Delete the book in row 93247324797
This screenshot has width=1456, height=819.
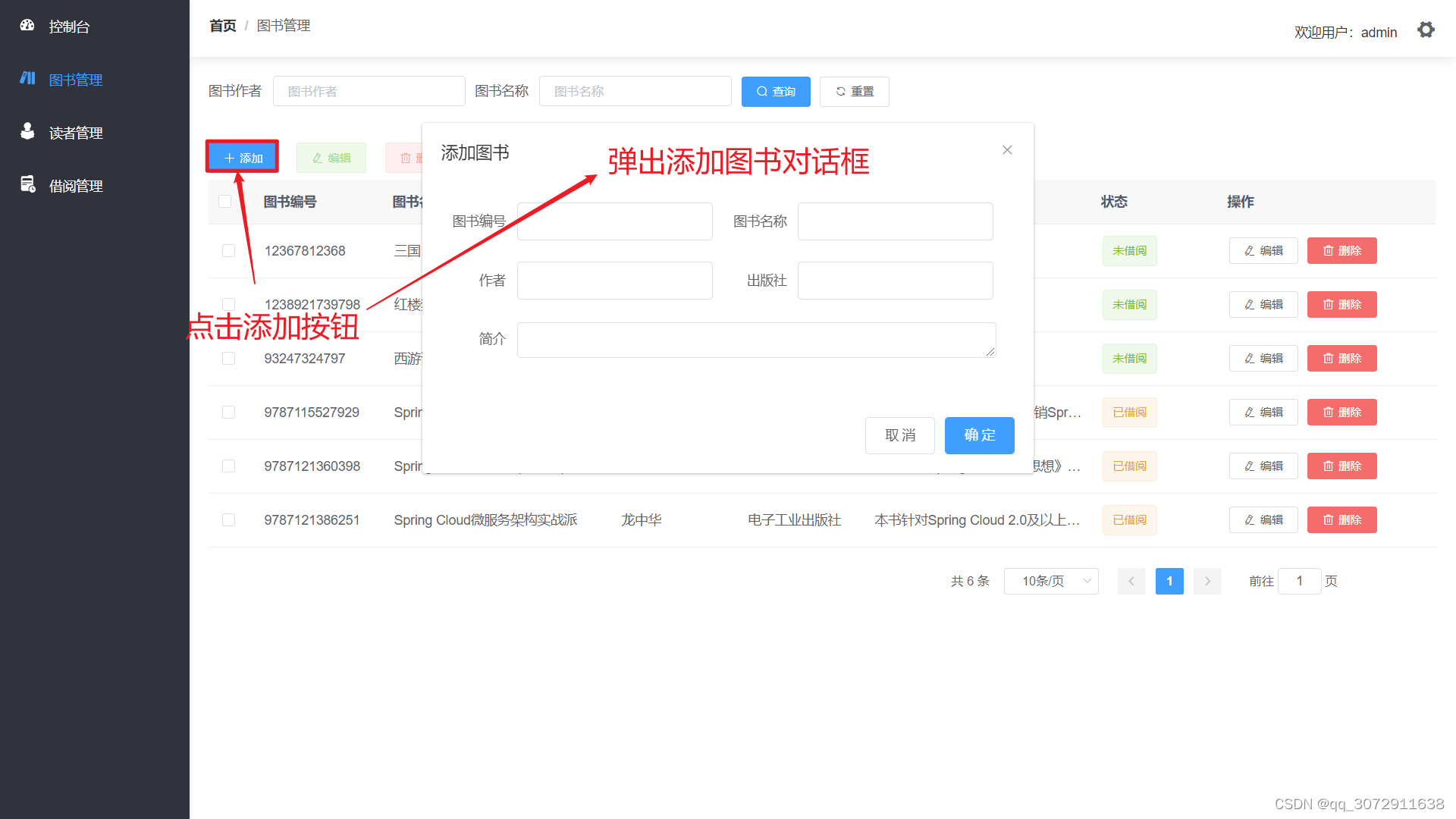tap(1342, 359)
